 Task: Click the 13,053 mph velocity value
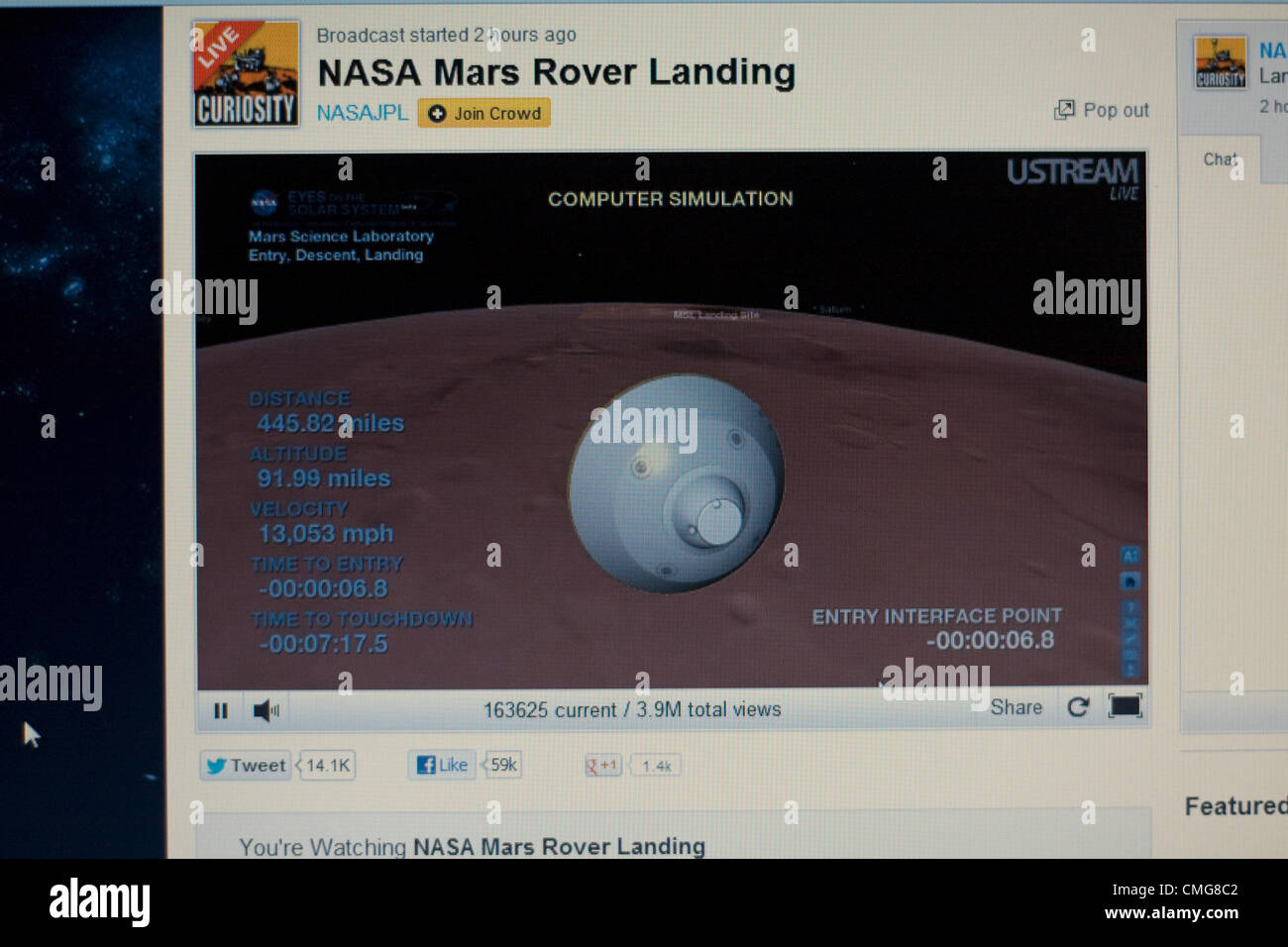click(325, 534)
